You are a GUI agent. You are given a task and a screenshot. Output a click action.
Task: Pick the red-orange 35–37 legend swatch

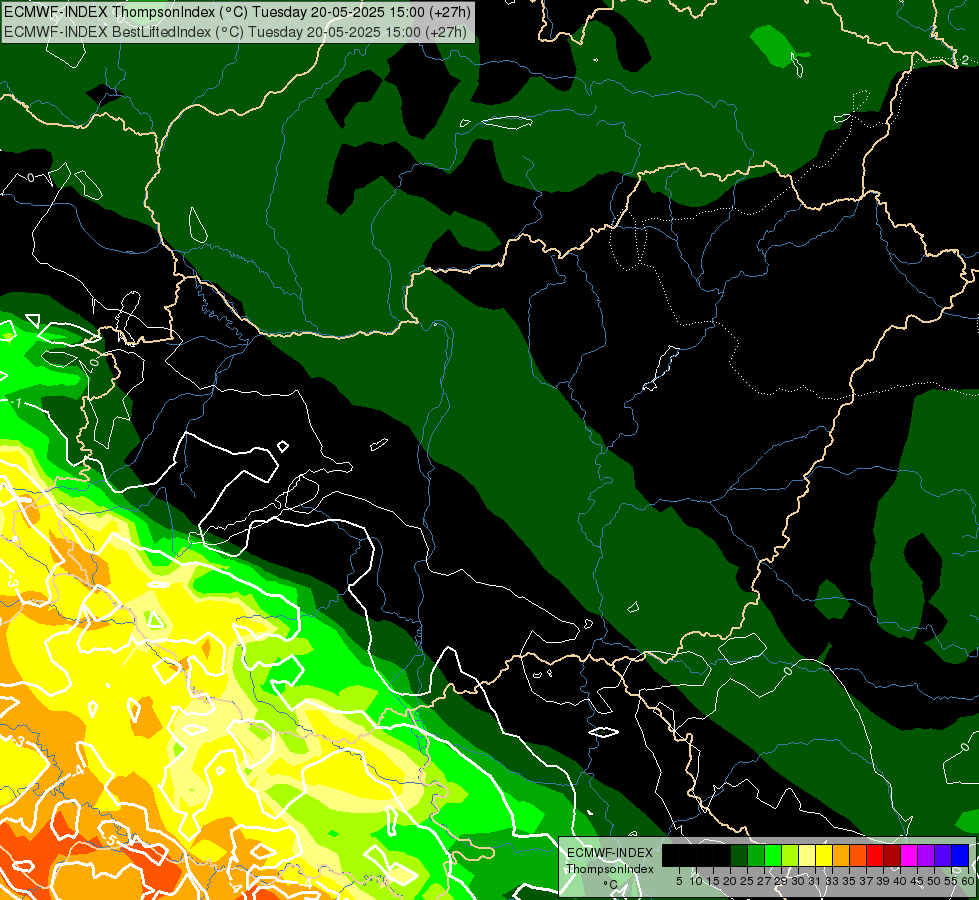[x=858, y=855]
